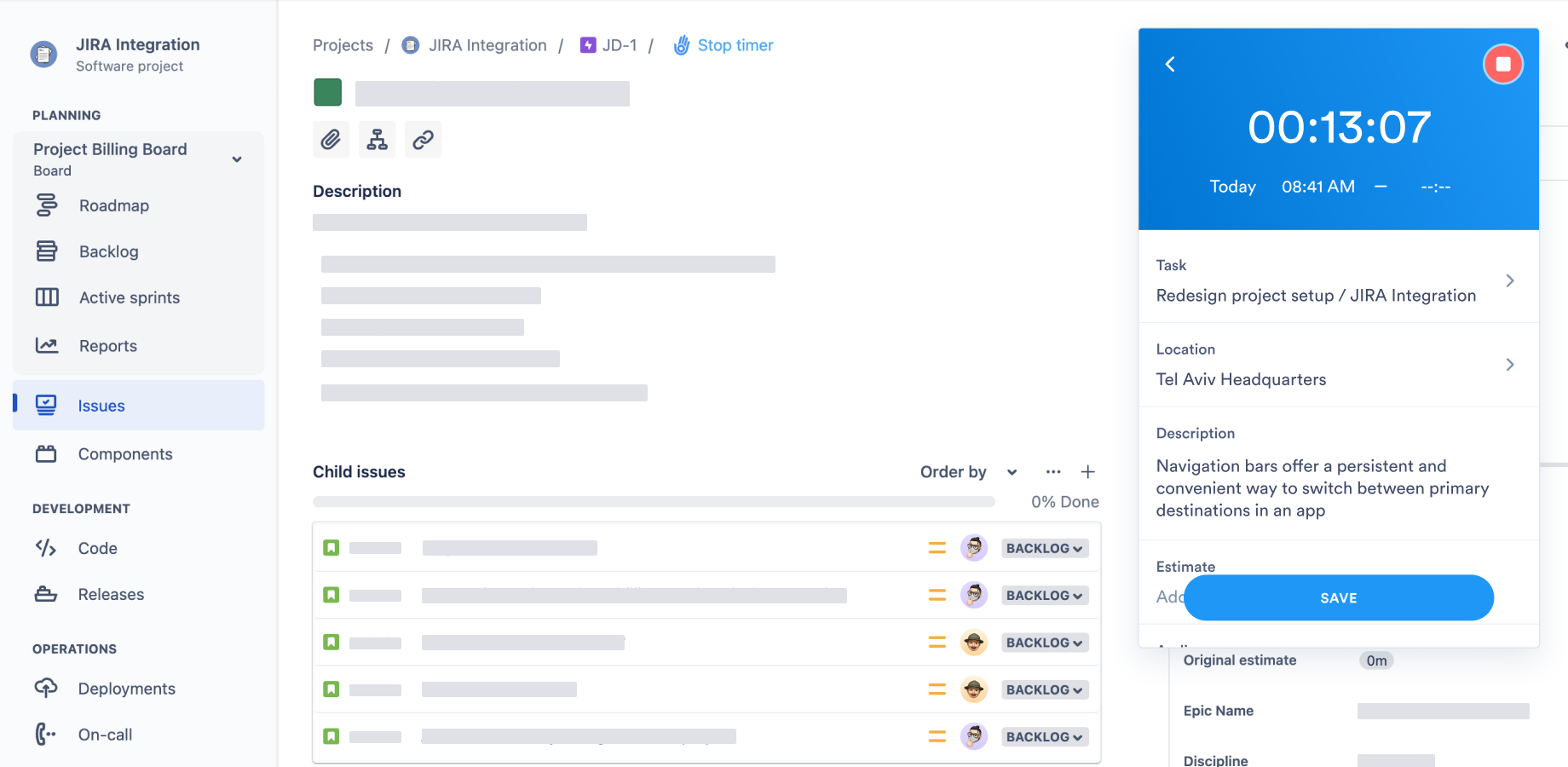The image size is (1568, 767).
Task: Click the 0% Done progress bar
Action: click(654, 501)
